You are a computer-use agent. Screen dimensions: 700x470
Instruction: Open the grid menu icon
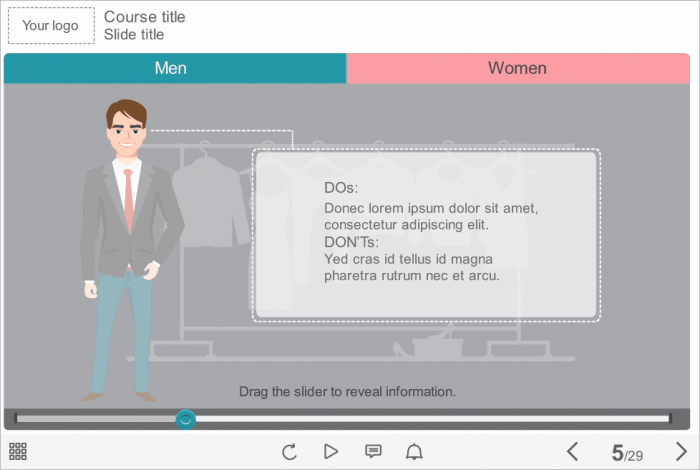[x=18, y=452]
